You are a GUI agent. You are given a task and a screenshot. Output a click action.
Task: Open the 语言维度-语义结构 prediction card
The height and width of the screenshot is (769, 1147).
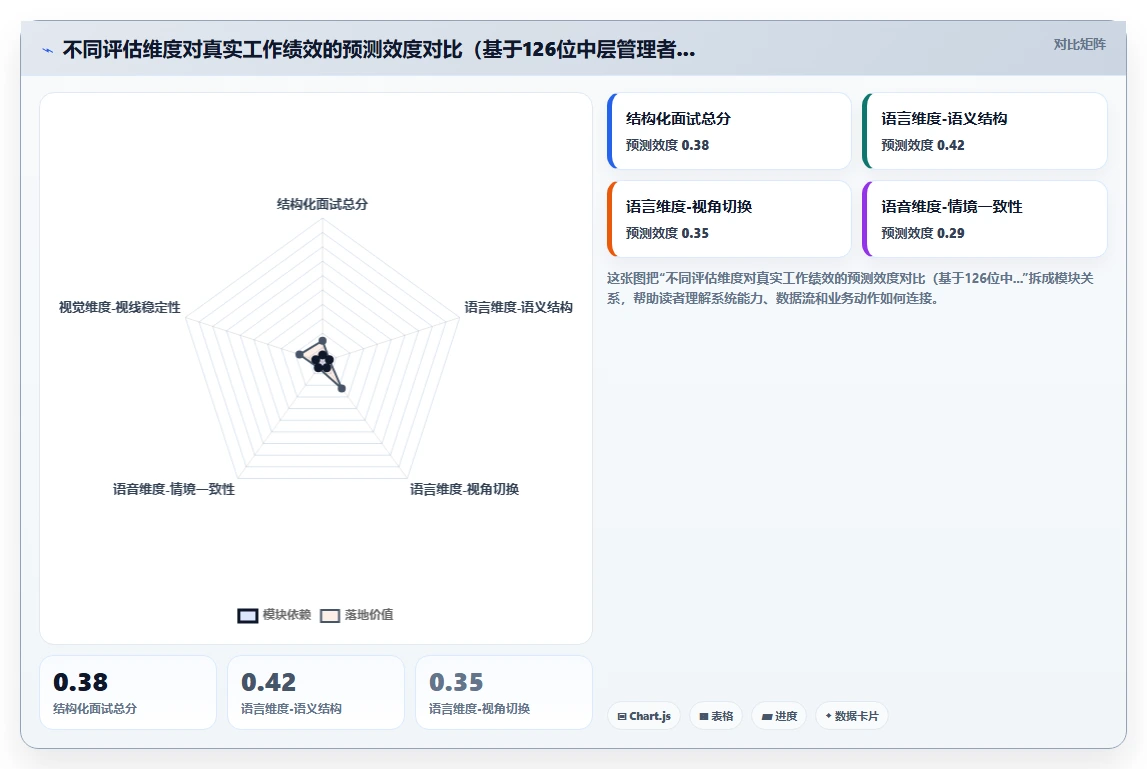[985, 131]
